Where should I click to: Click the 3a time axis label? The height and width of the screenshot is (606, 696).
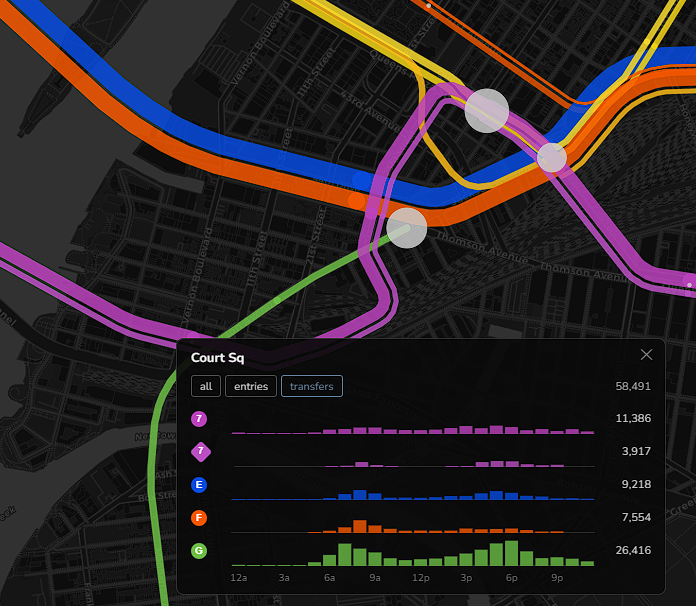[284, 578]
